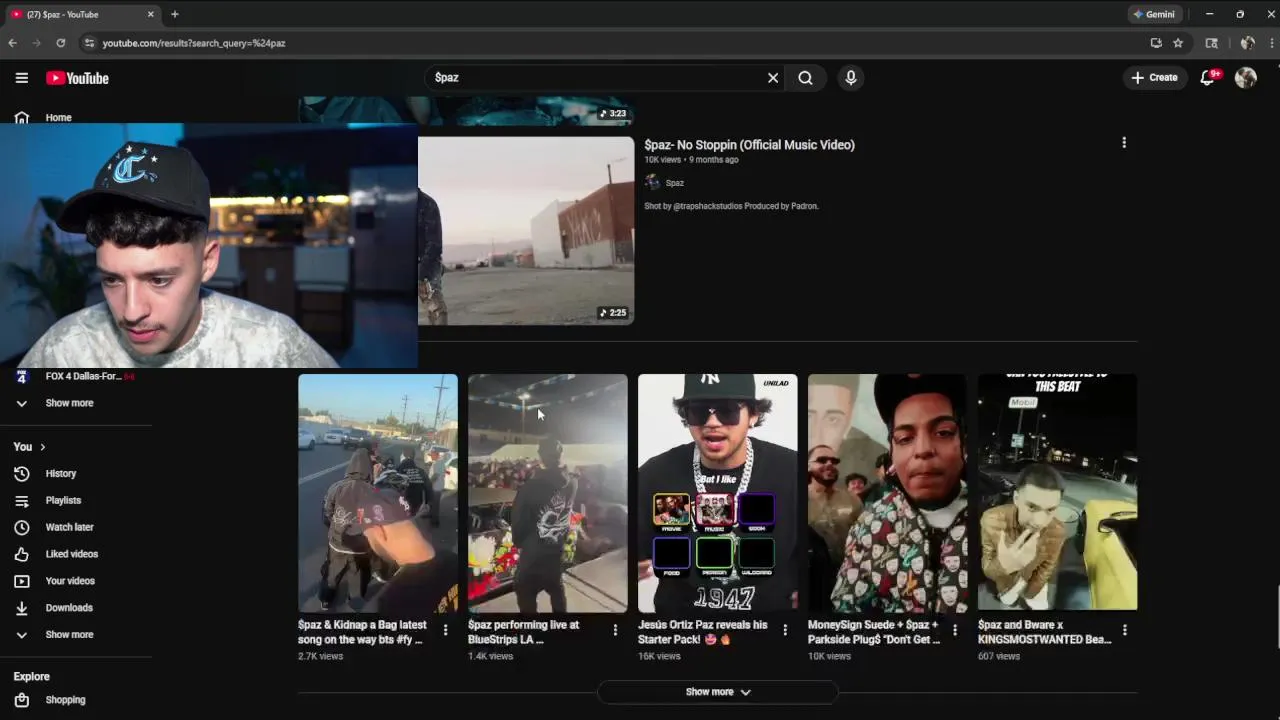This screenshot has width=1280, height=720.
Task: Click the Jesús Ortiz Paz reveals title text
Action: [x=703, y=632]
